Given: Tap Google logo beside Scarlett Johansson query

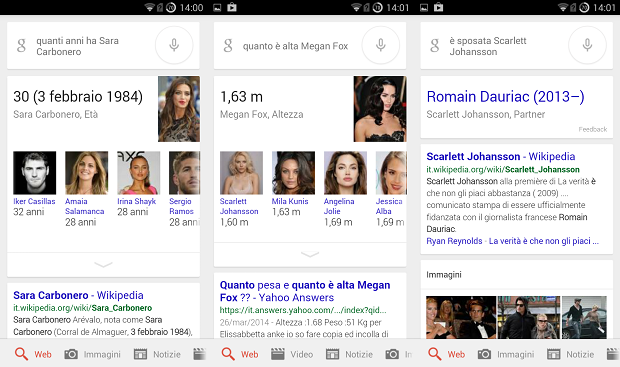Looking at the screenshot, I should click(x=435, y=45).
